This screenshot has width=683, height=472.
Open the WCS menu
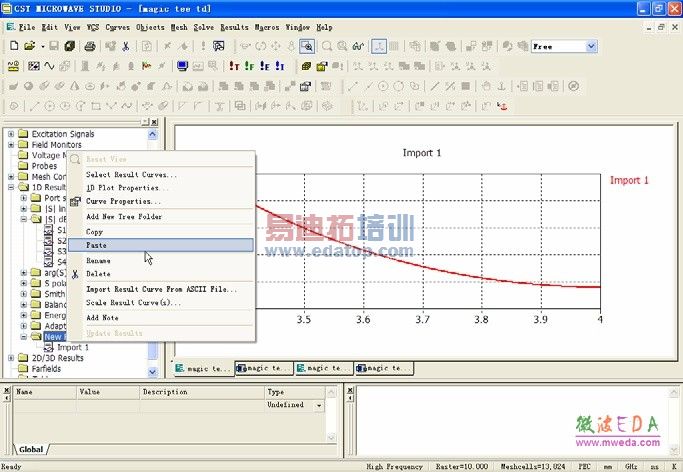coord(93,27)
